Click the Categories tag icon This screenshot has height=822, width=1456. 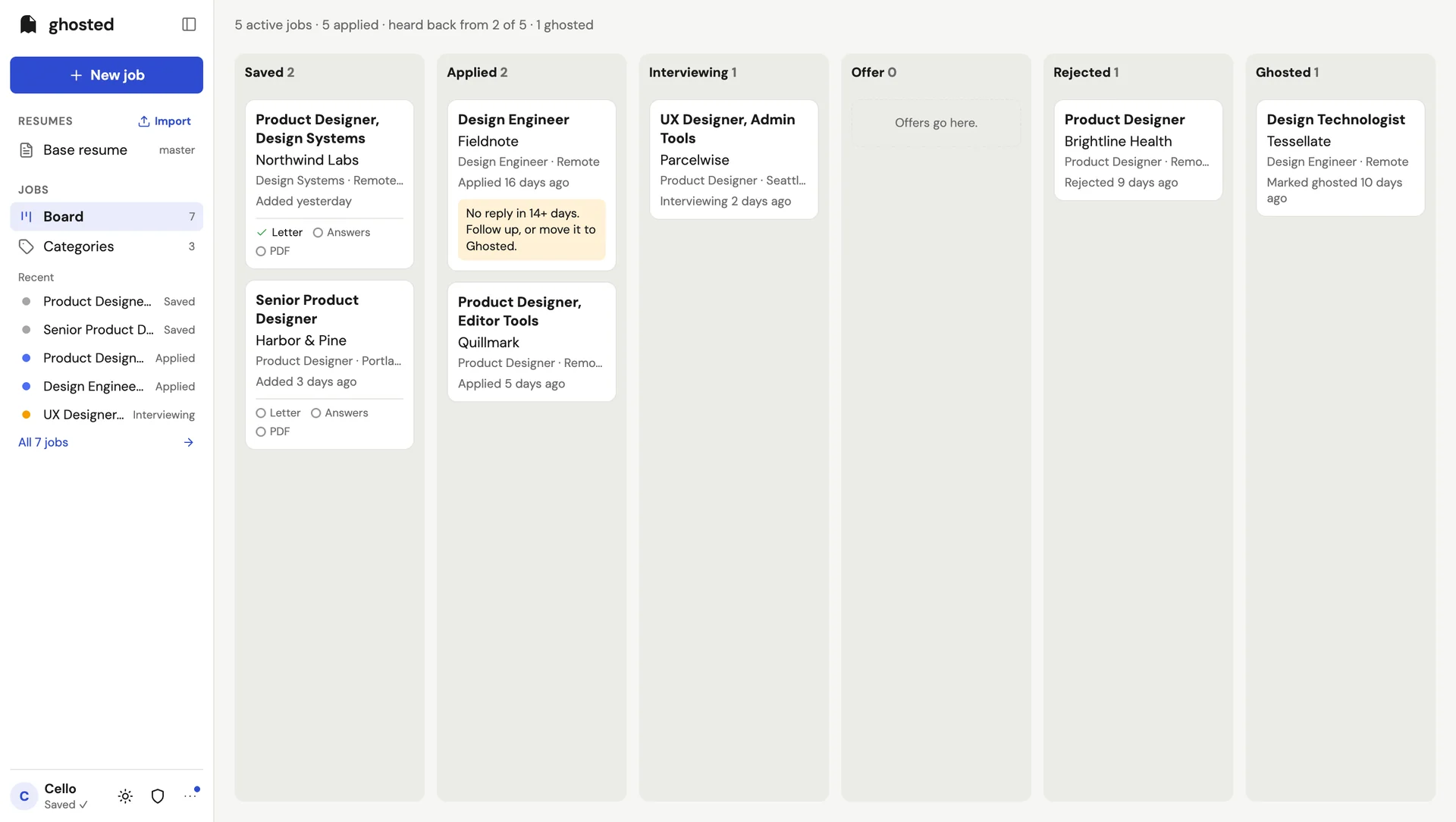(x=27, y=246)
